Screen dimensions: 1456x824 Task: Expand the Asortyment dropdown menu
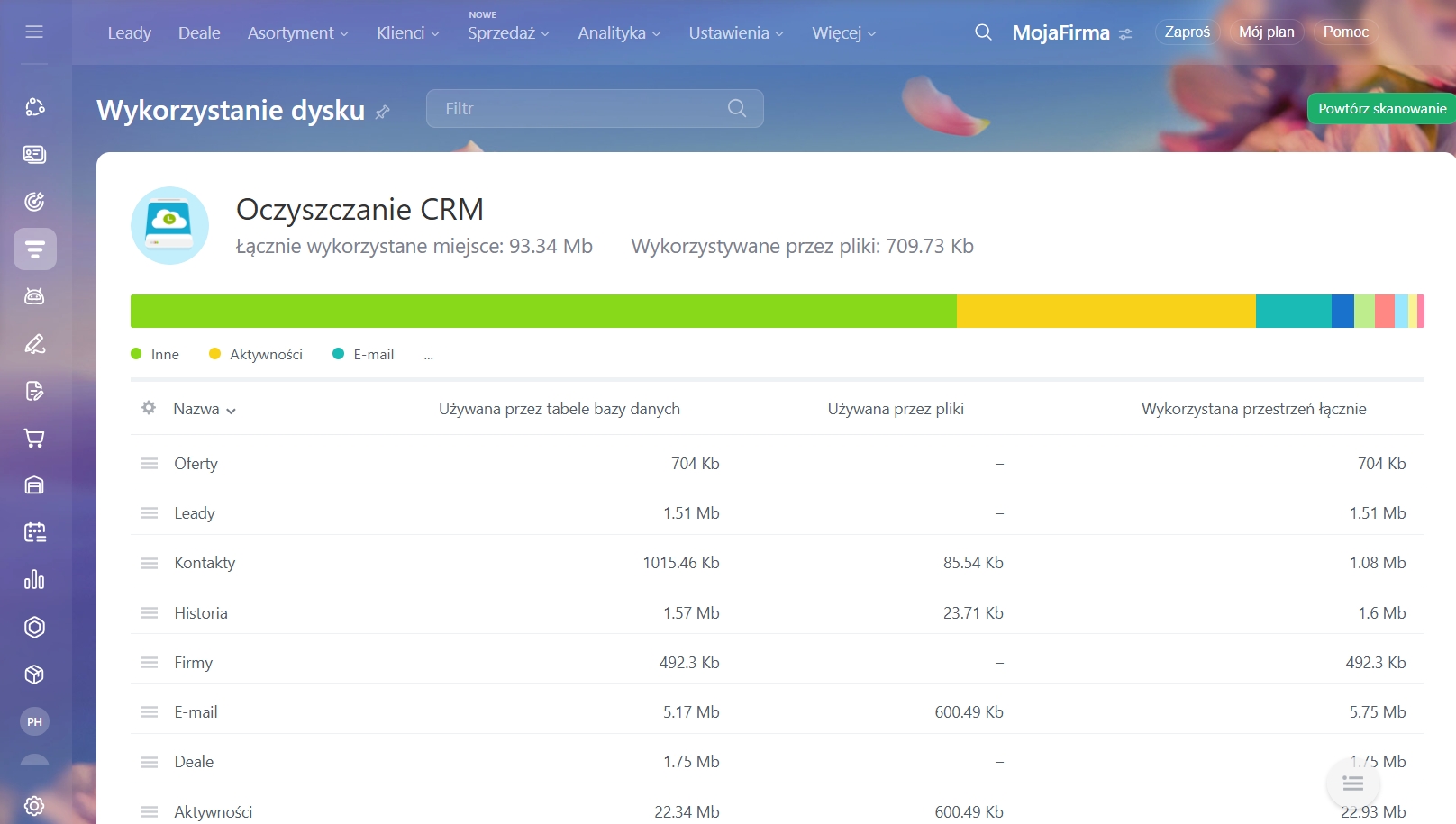point(297,33)
